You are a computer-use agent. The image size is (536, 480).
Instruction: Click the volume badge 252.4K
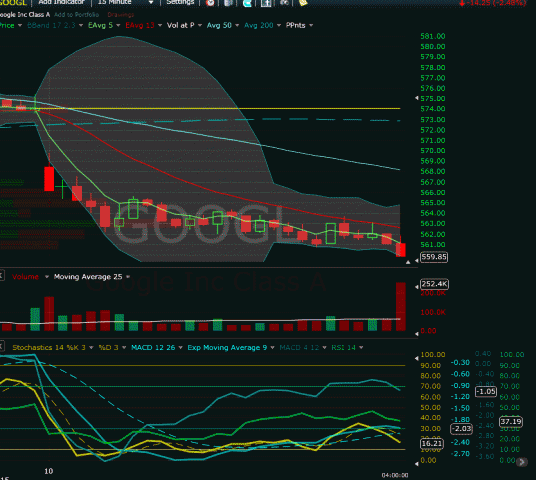(x=434, y=284)
